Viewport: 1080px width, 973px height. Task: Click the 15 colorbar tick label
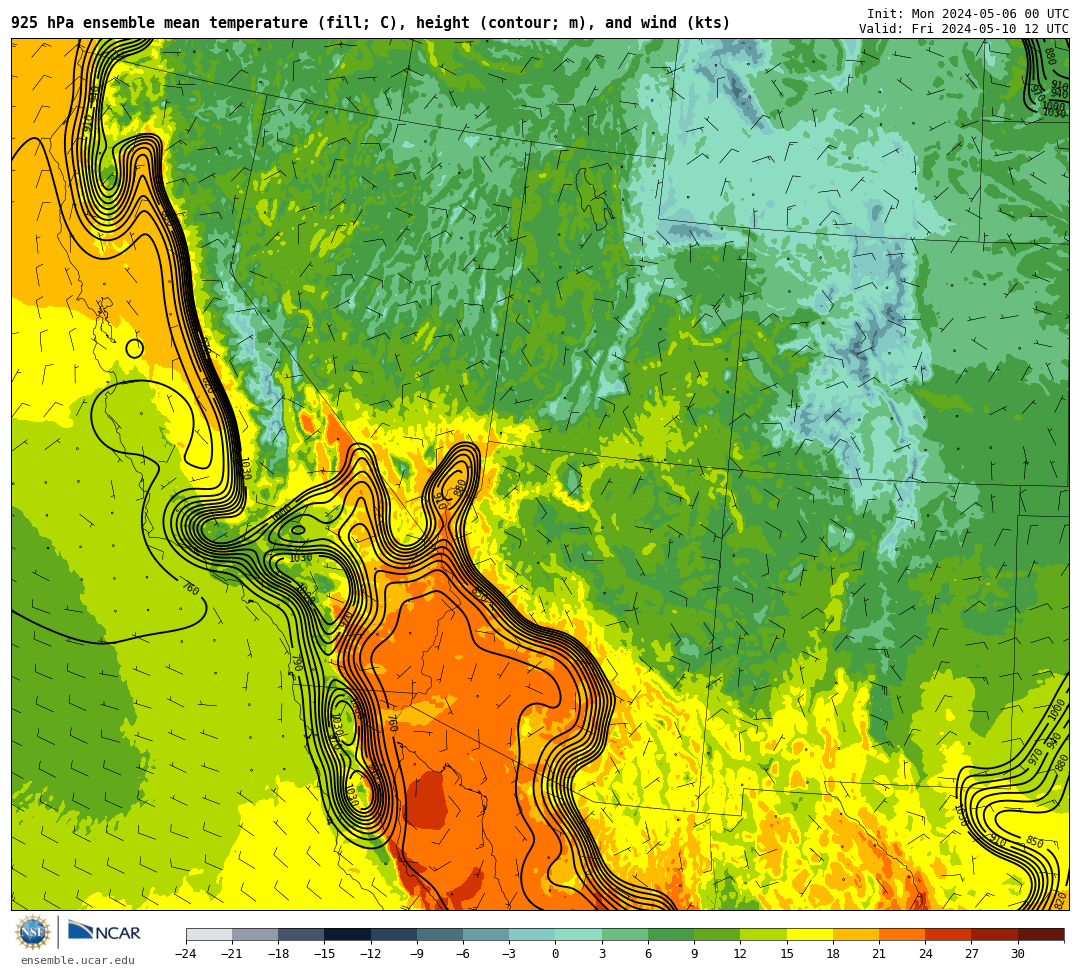click(787, 954)
